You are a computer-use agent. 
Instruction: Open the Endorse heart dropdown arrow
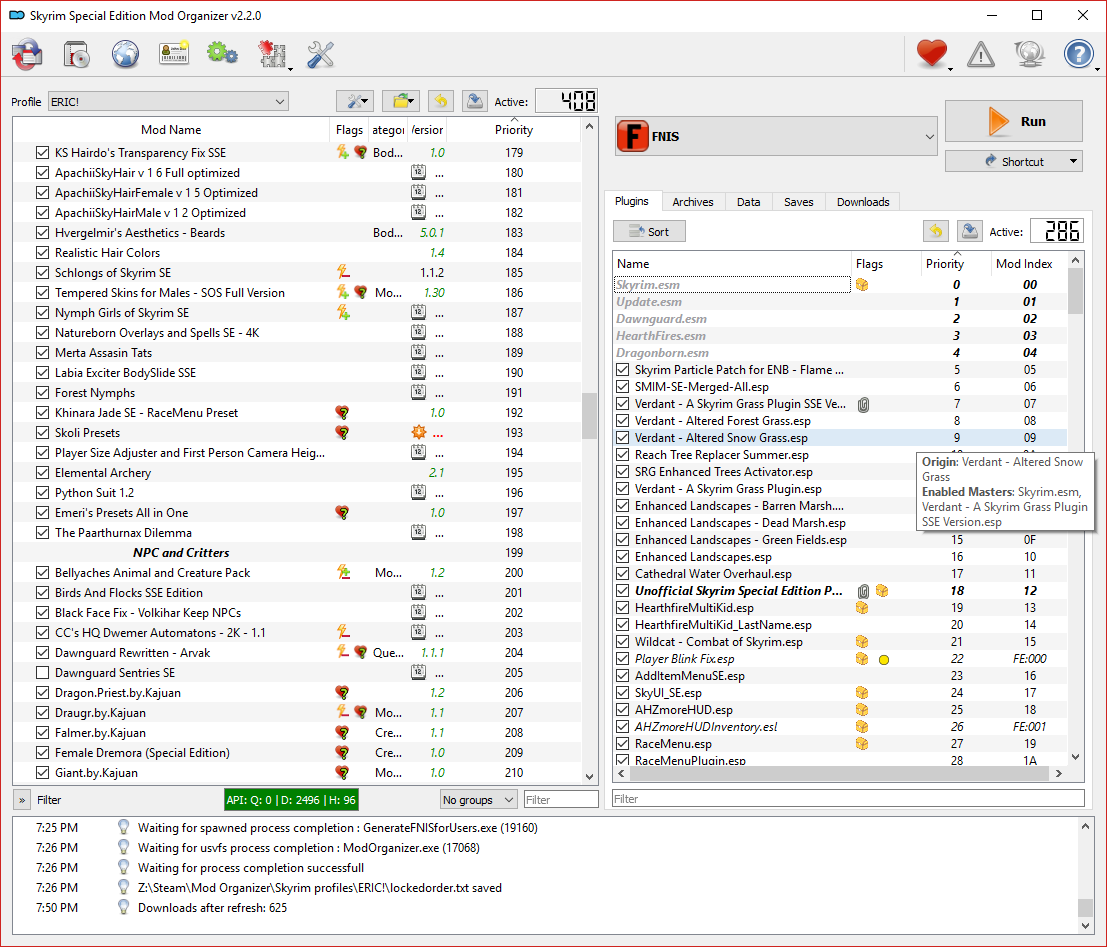pos(951,69)
